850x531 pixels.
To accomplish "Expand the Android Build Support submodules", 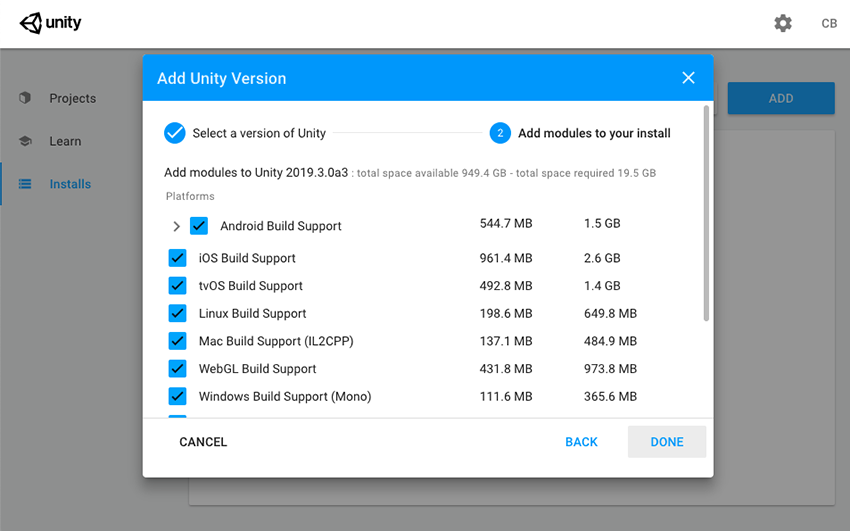I will (x=177, y=226).
